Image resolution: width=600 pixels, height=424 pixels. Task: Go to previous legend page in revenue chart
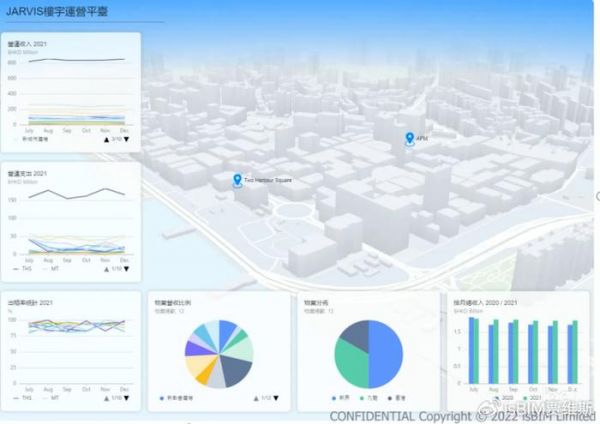(106, 140)
